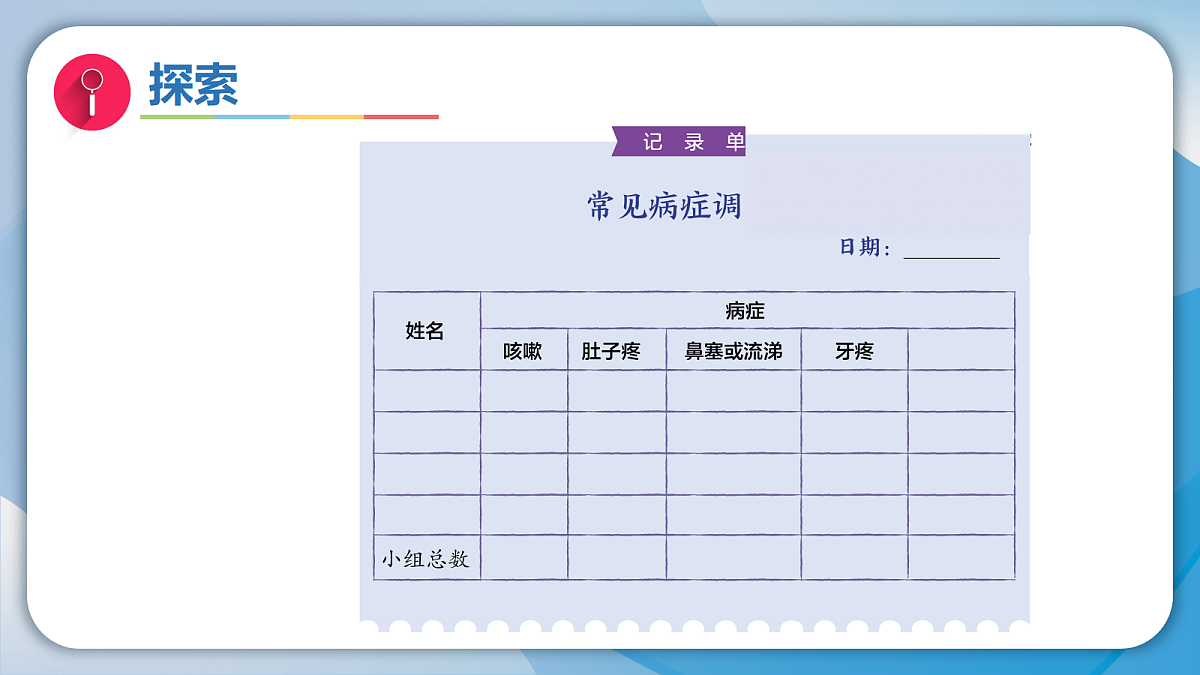Click the magnifying glass icon beside 探索
This screenshot has width=1200, height=675.
[92, 92]
